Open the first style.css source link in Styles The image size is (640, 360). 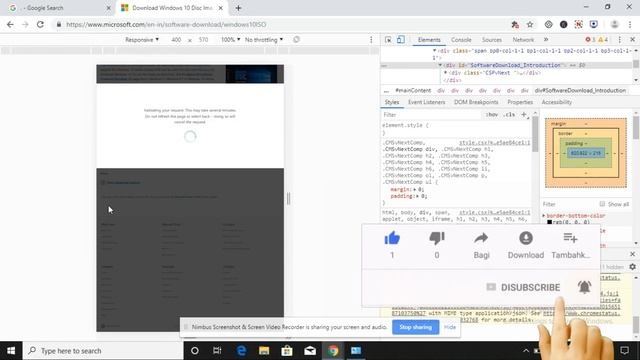pos(494,143)
